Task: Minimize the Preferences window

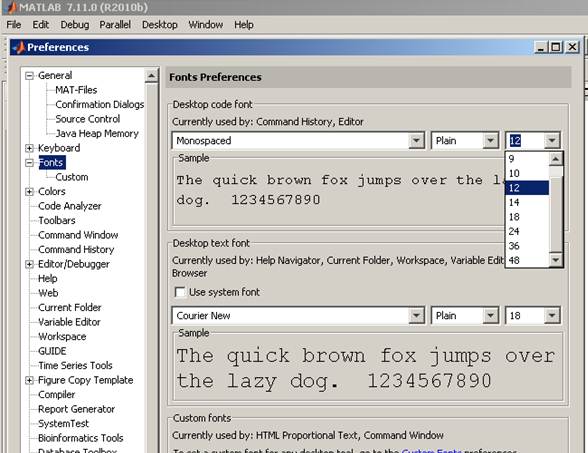Action: point(541,47)
